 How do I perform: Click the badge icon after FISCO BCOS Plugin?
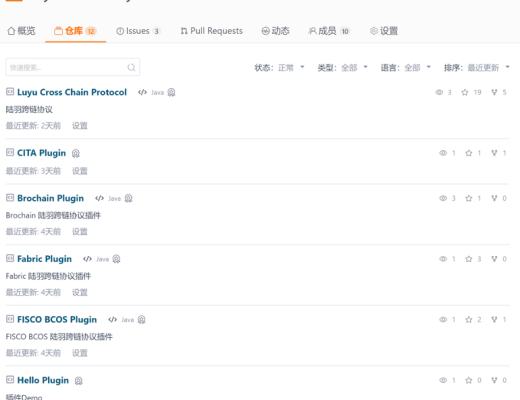tap(141, 320)
